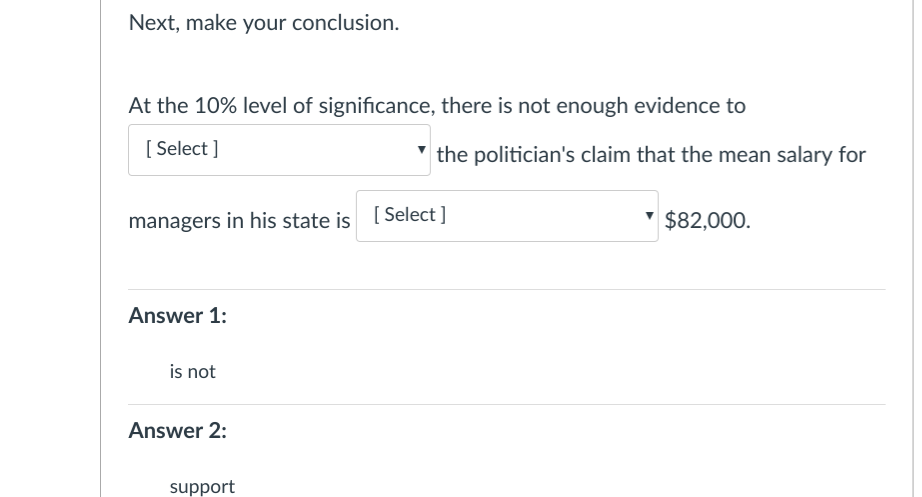Select the "support" answer text
The height and width of the screenshot is (497, 922).
click(202, 487)
